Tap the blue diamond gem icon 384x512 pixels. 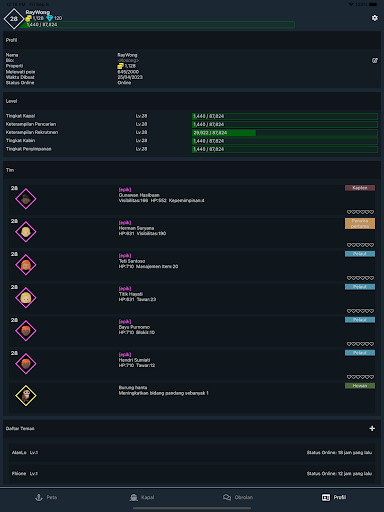coord(49,18)
